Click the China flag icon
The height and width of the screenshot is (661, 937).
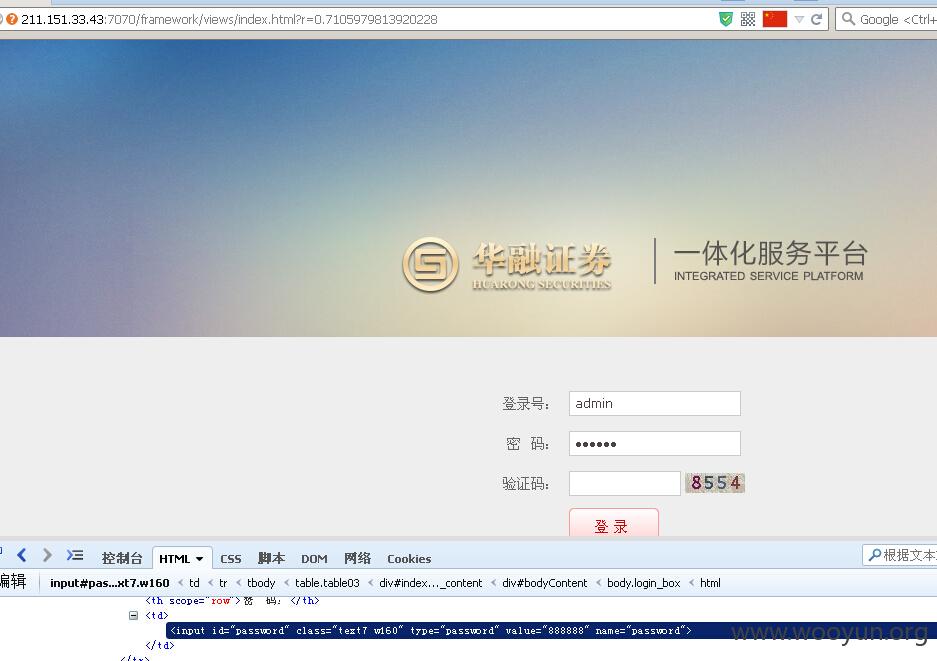[775, 19]
